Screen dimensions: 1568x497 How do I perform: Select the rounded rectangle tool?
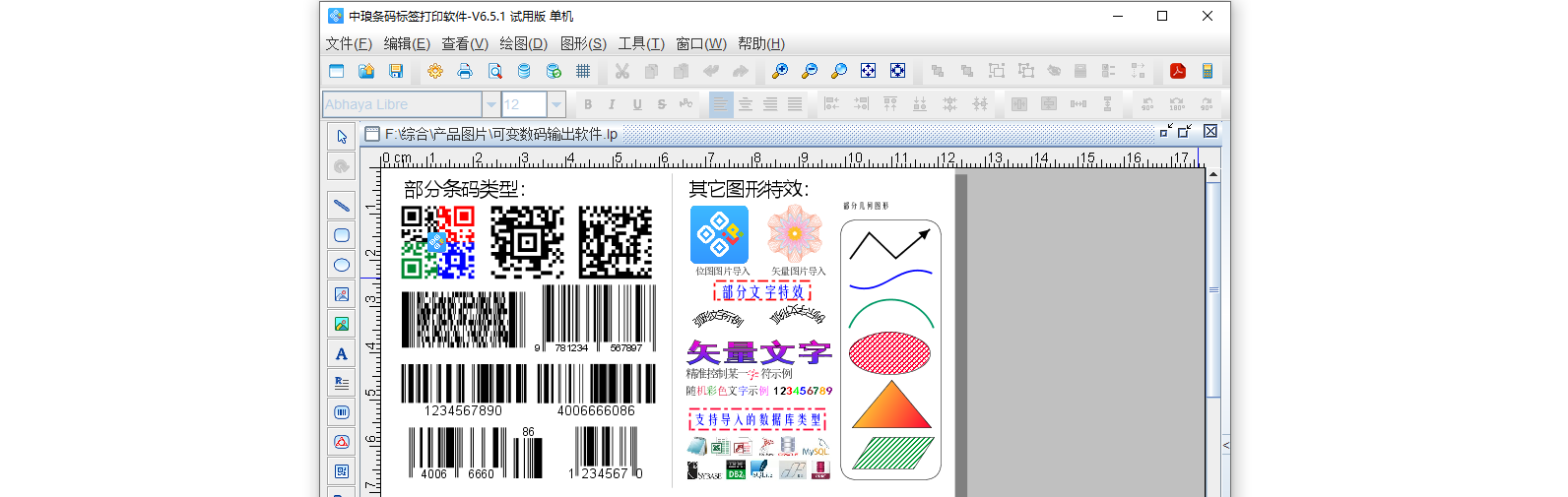342,235
